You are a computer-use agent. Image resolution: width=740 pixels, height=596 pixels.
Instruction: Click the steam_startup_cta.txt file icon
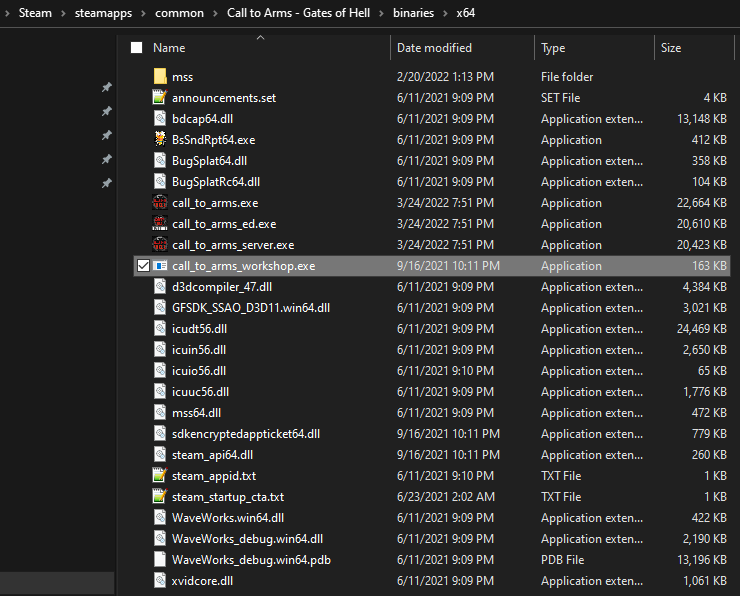pos(160,496)
